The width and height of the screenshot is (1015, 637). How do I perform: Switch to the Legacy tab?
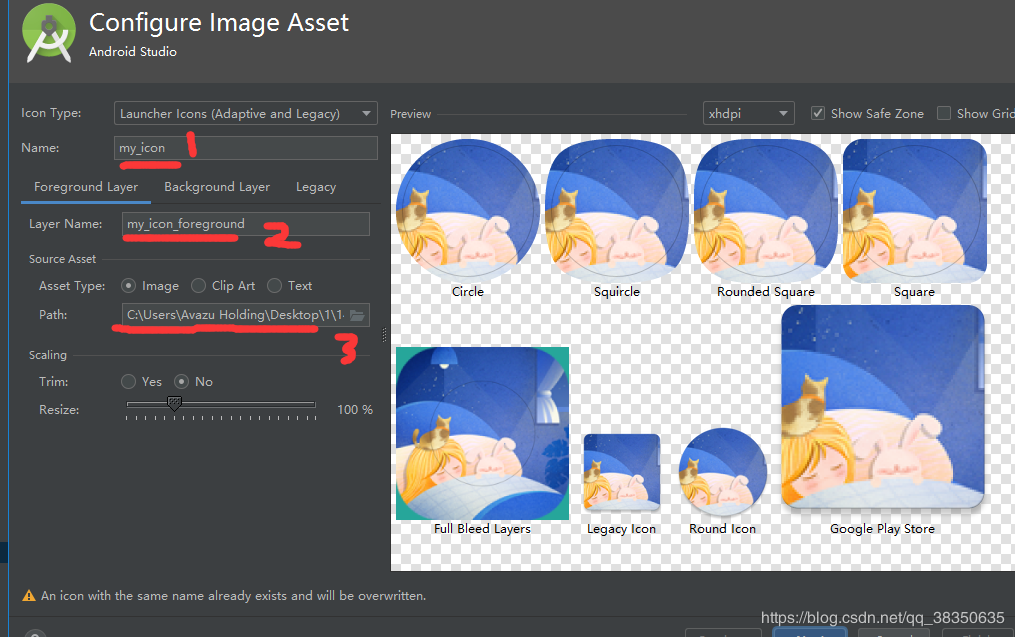(x=316, y=187)
